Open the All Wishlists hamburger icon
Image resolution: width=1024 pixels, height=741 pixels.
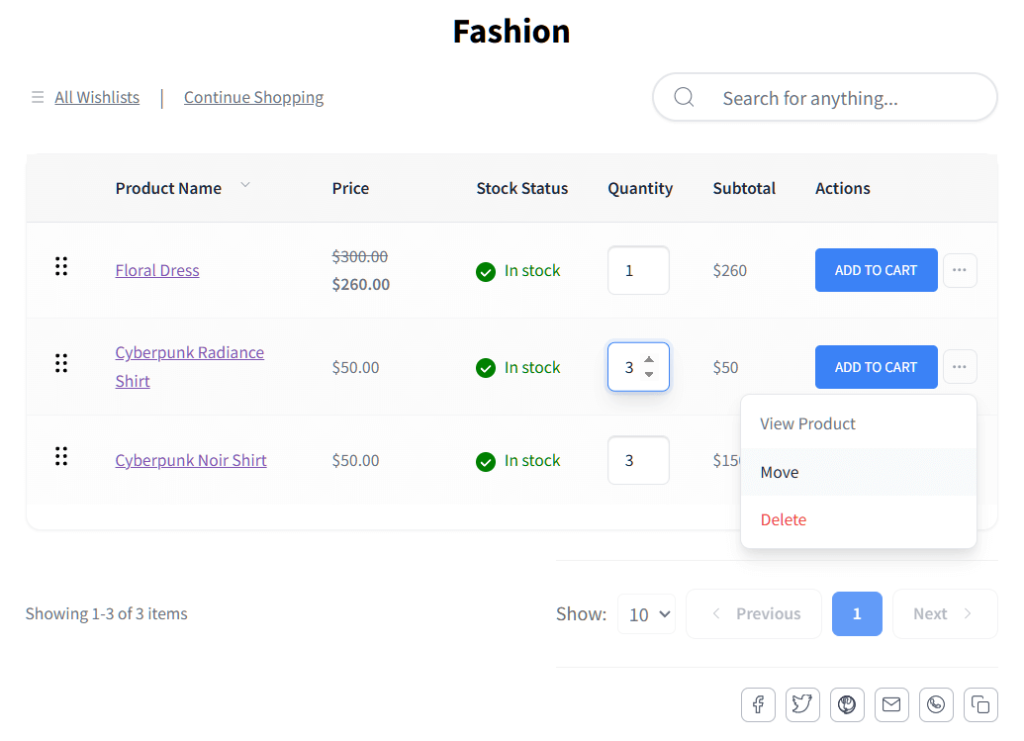37,97
